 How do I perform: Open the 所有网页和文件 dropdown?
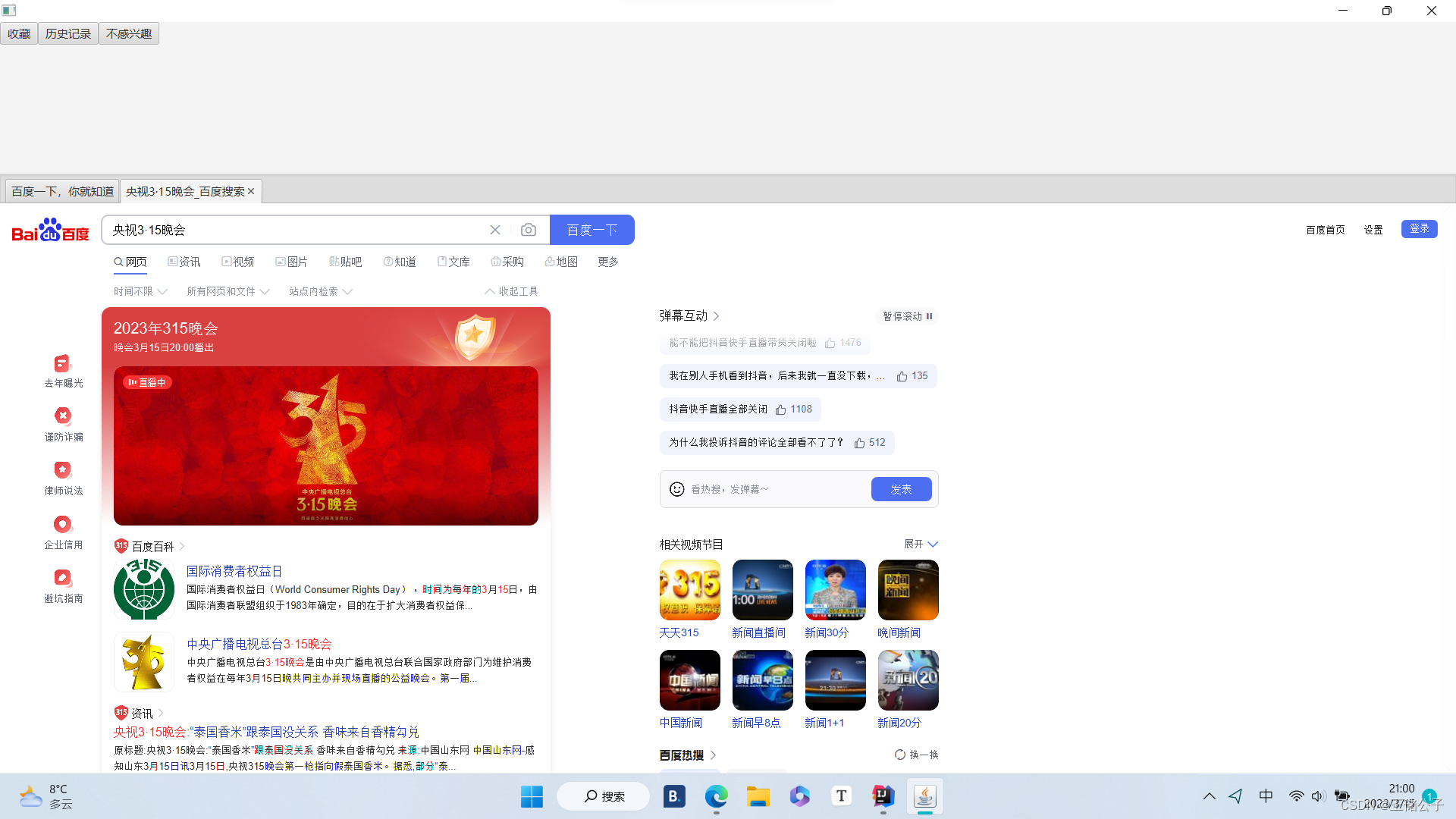coord(227,291)
